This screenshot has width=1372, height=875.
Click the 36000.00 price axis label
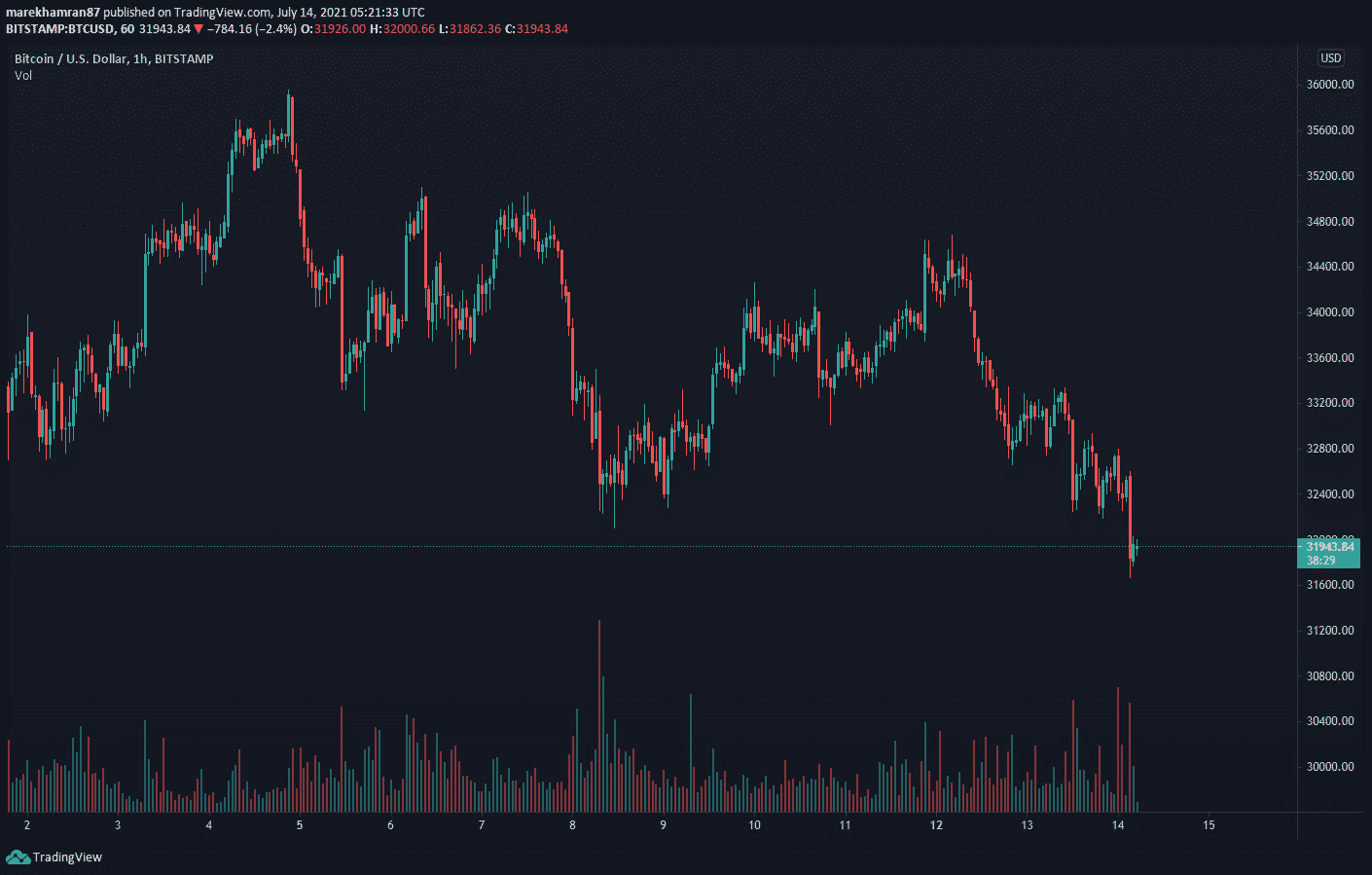click(x=1329, y=85)
